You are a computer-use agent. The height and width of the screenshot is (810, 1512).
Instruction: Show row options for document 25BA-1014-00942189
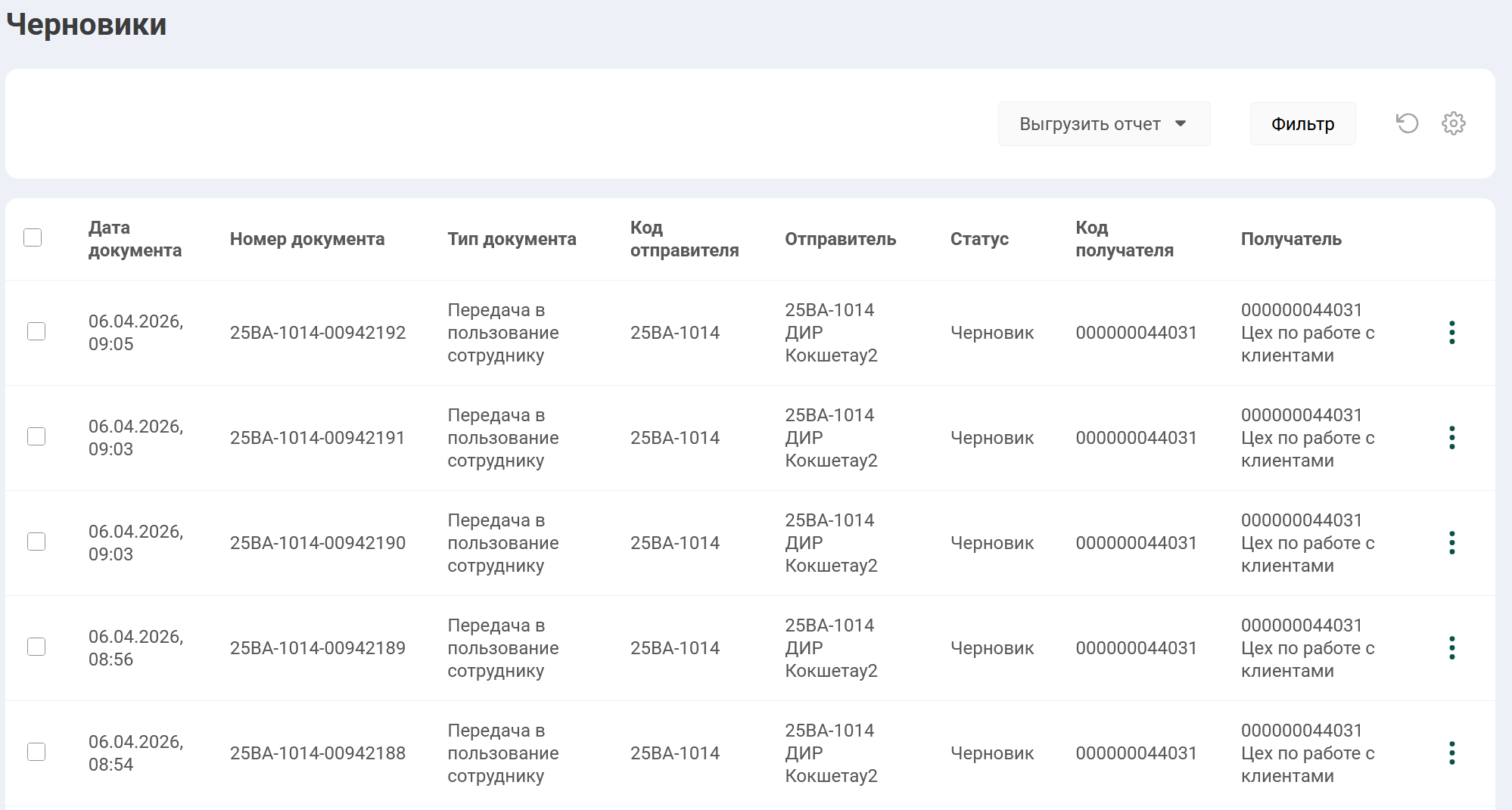(1451, 648)
